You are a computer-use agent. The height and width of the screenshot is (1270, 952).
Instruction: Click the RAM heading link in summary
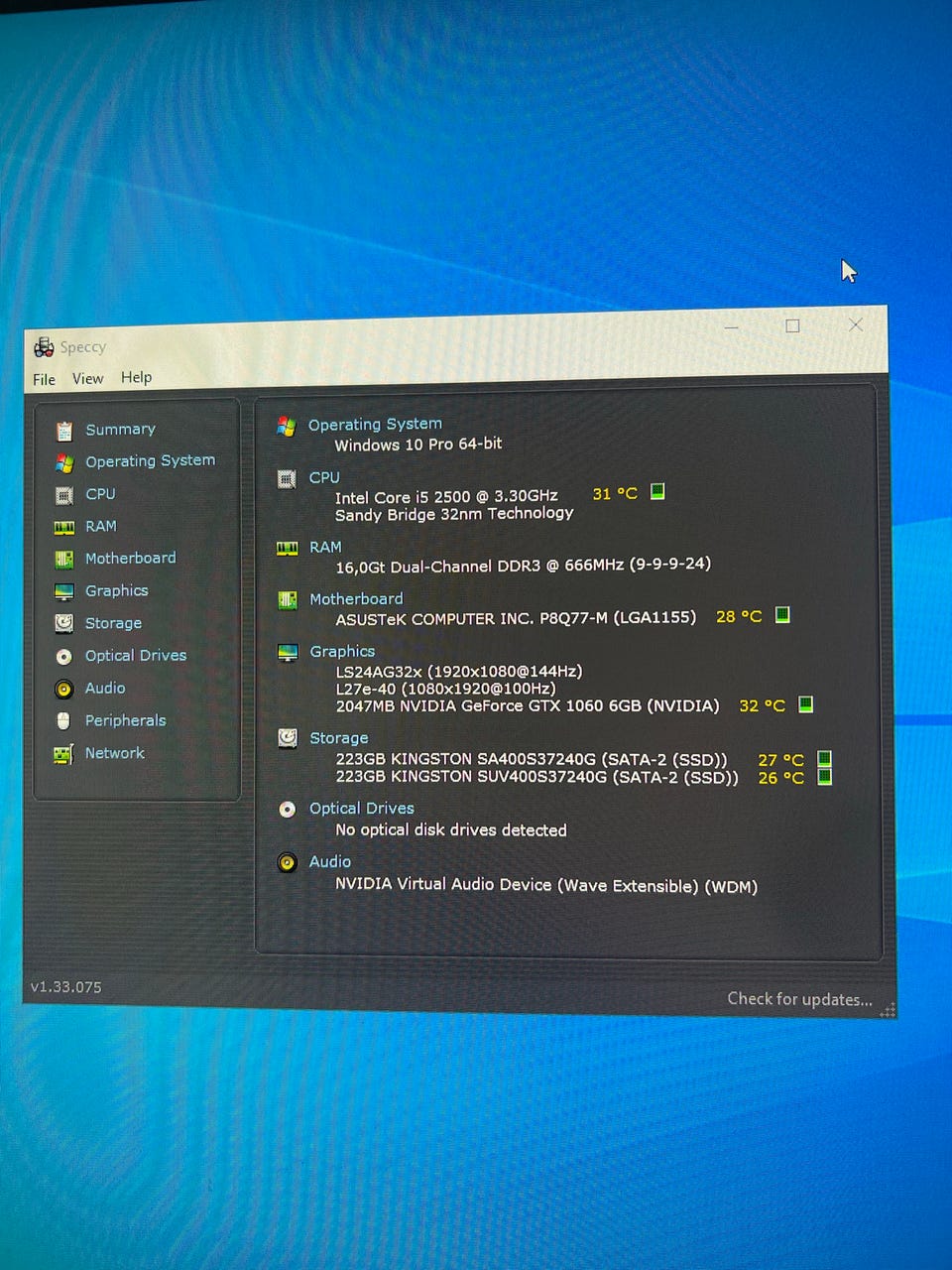[x=325, y=547]
